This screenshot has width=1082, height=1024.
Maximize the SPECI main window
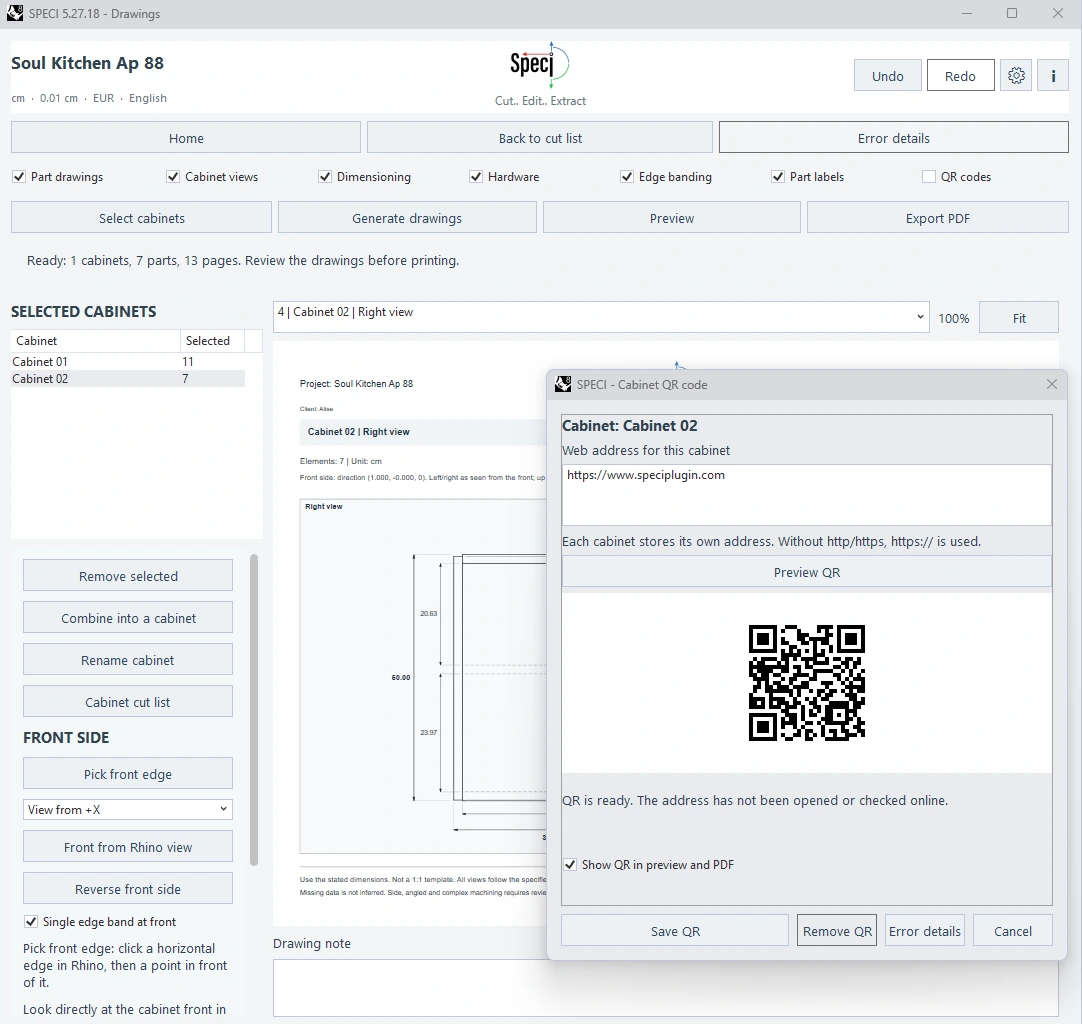(1012, 13)
